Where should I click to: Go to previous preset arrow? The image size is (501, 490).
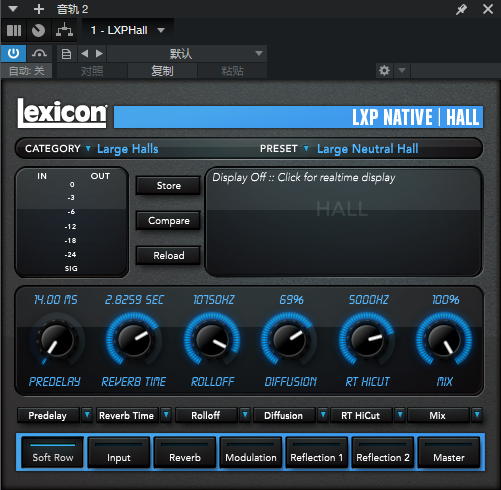85,53
